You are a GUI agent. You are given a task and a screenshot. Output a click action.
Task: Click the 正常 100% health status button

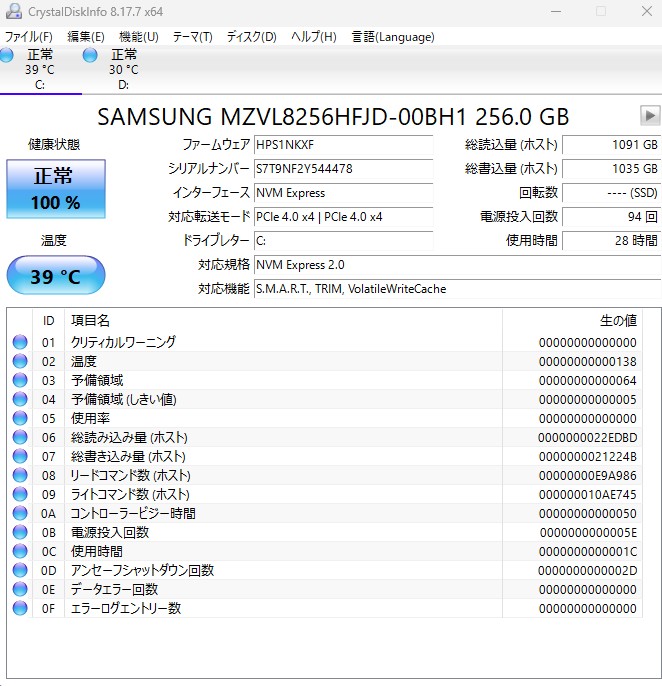click(56, 189)
